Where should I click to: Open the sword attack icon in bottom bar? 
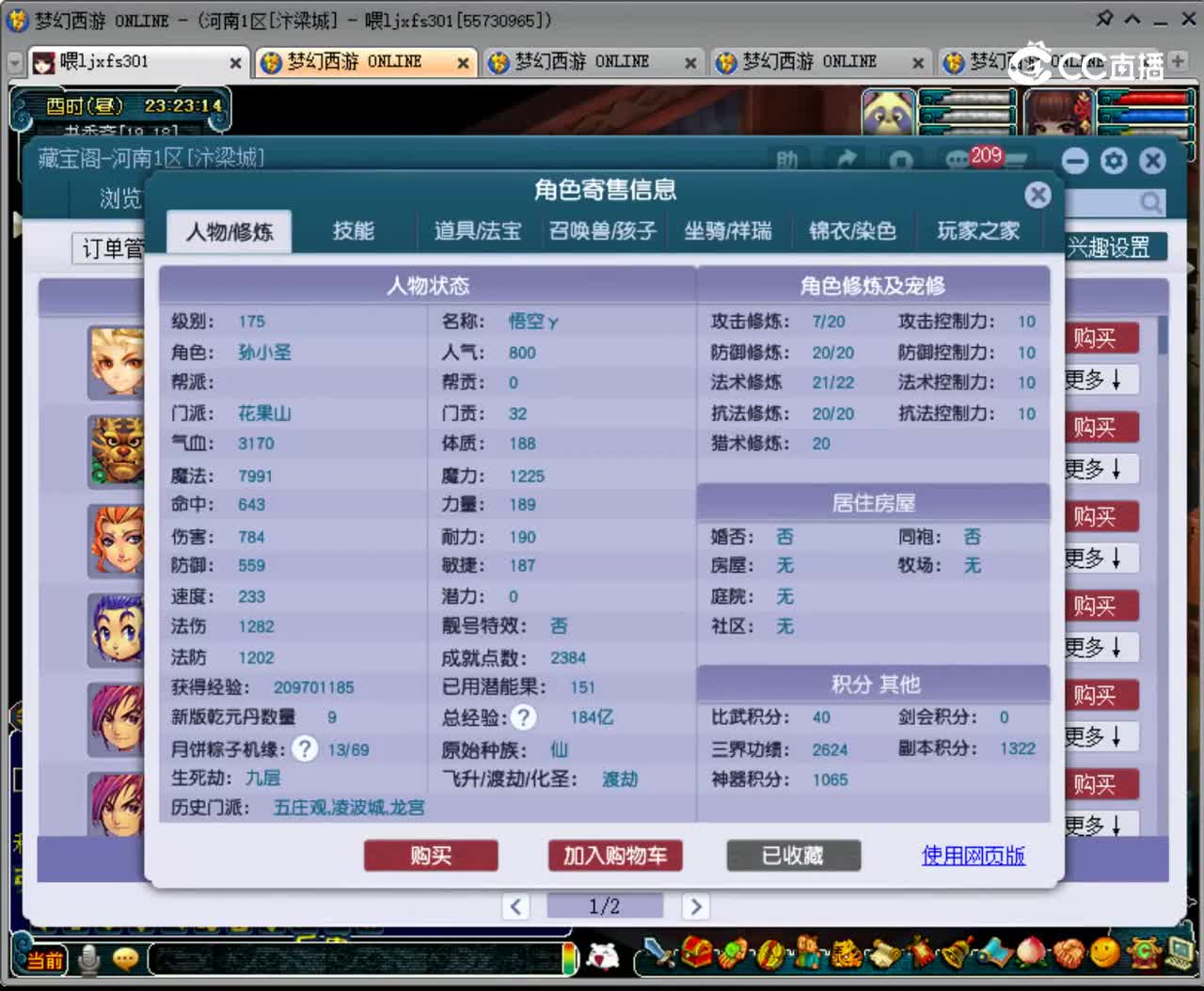click(660, 954)
